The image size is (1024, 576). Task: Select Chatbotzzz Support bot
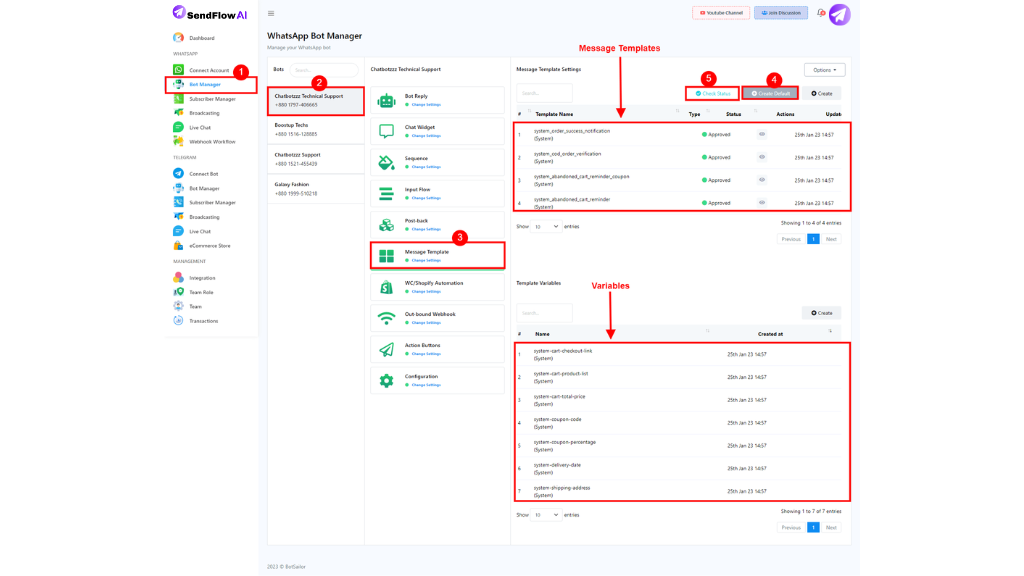point(315,159)
